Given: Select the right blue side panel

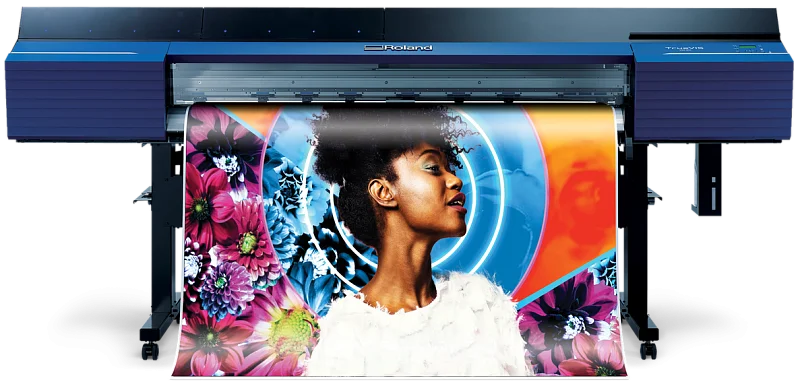Looking at the screenshot, I should [712, 91].
